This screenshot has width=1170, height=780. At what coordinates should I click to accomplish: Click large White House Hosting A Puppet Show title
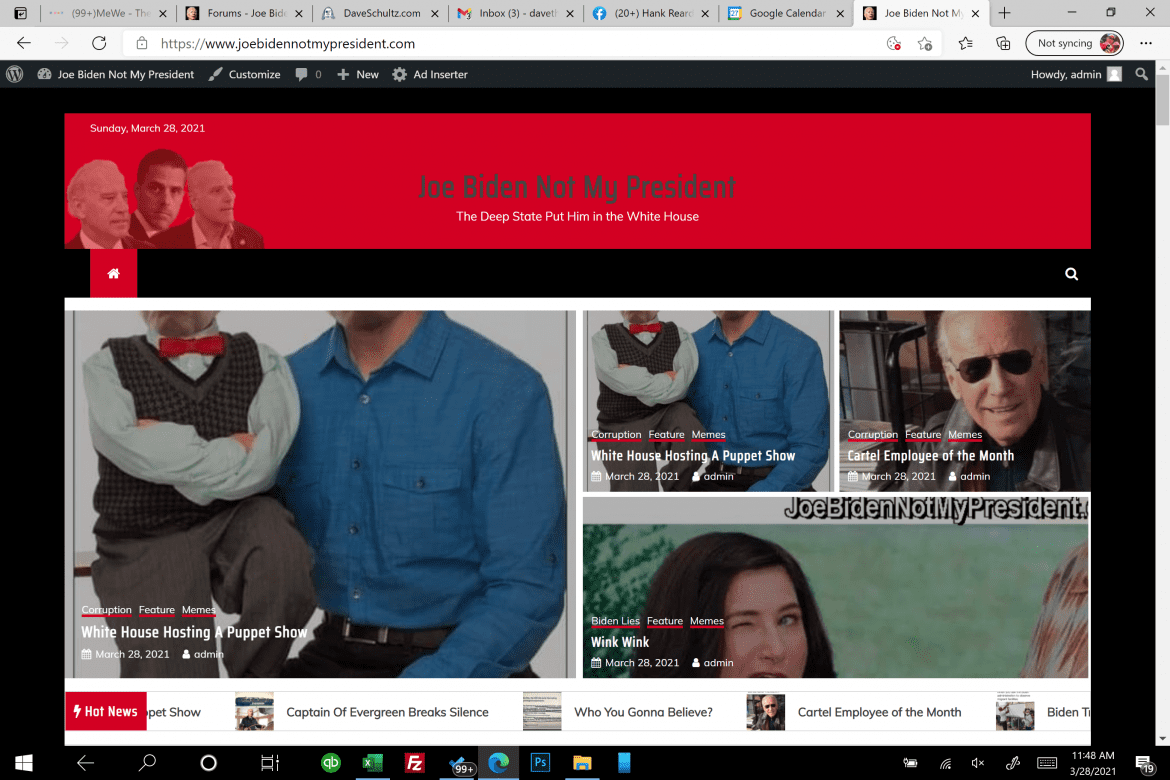(194, 632)
